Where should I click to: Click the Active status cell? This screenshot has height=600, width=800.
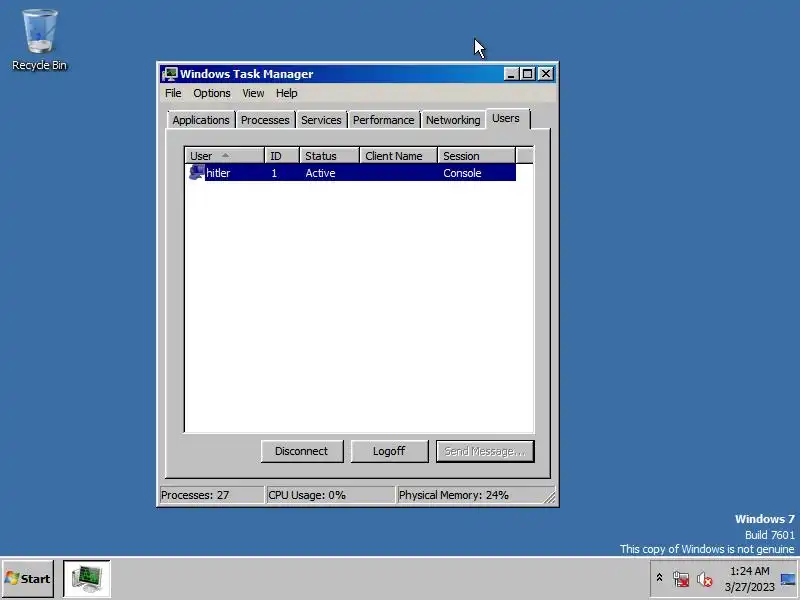point(320,173)
